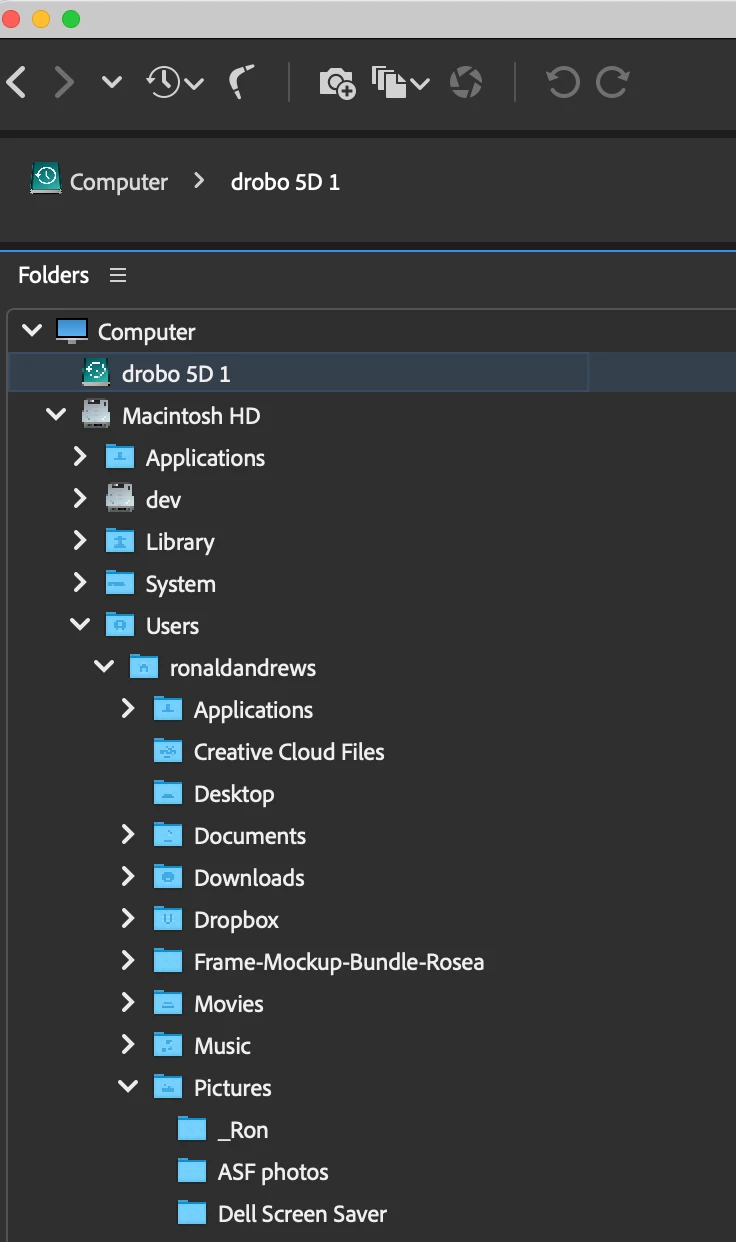
Task: Expand the Documents folder
Action: [128, 835]
